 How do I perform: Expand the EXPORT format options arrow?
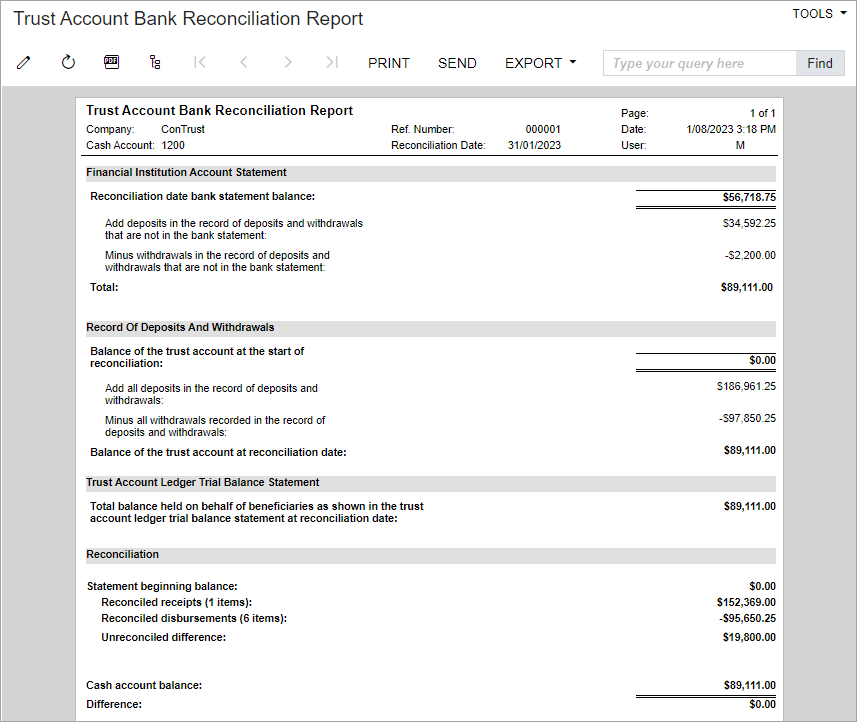572,62
